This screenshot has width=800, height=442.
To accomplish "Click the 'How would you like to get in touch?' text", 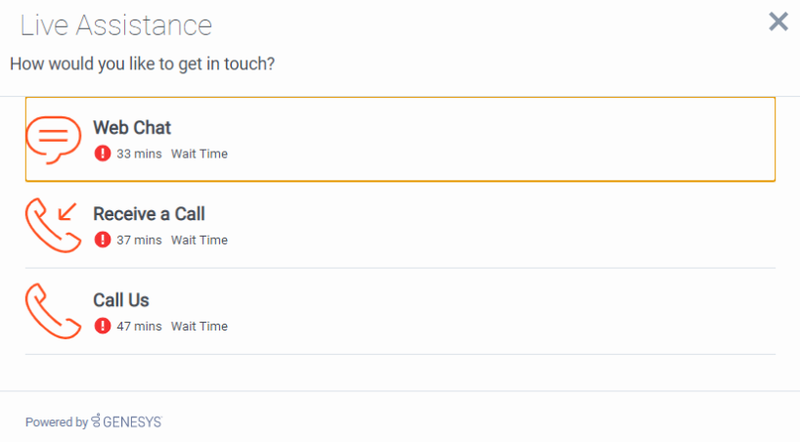I will (142, 64).
